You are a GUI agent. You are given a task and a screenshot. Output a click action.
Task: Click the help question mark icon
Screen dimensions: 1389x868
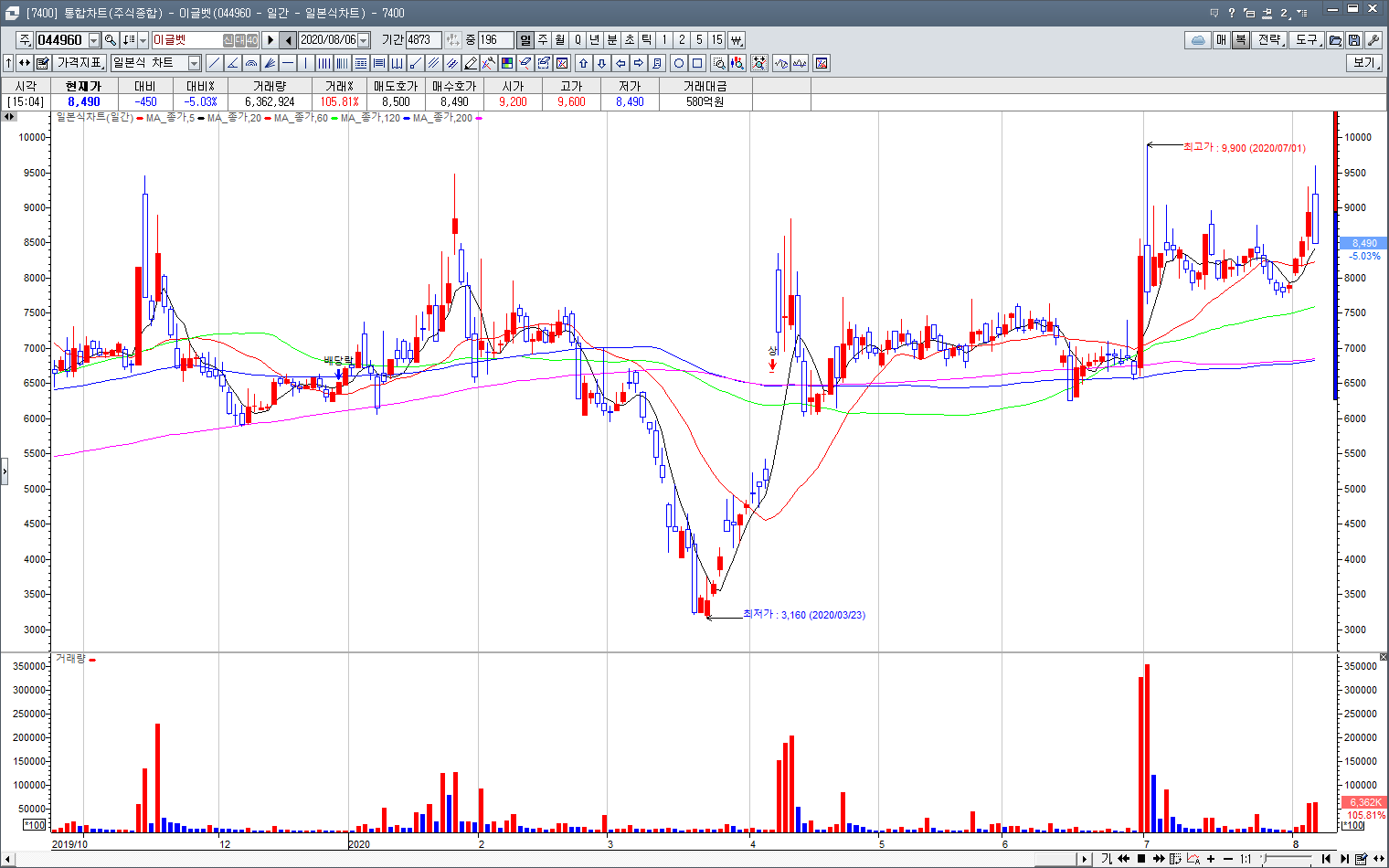1231,13
